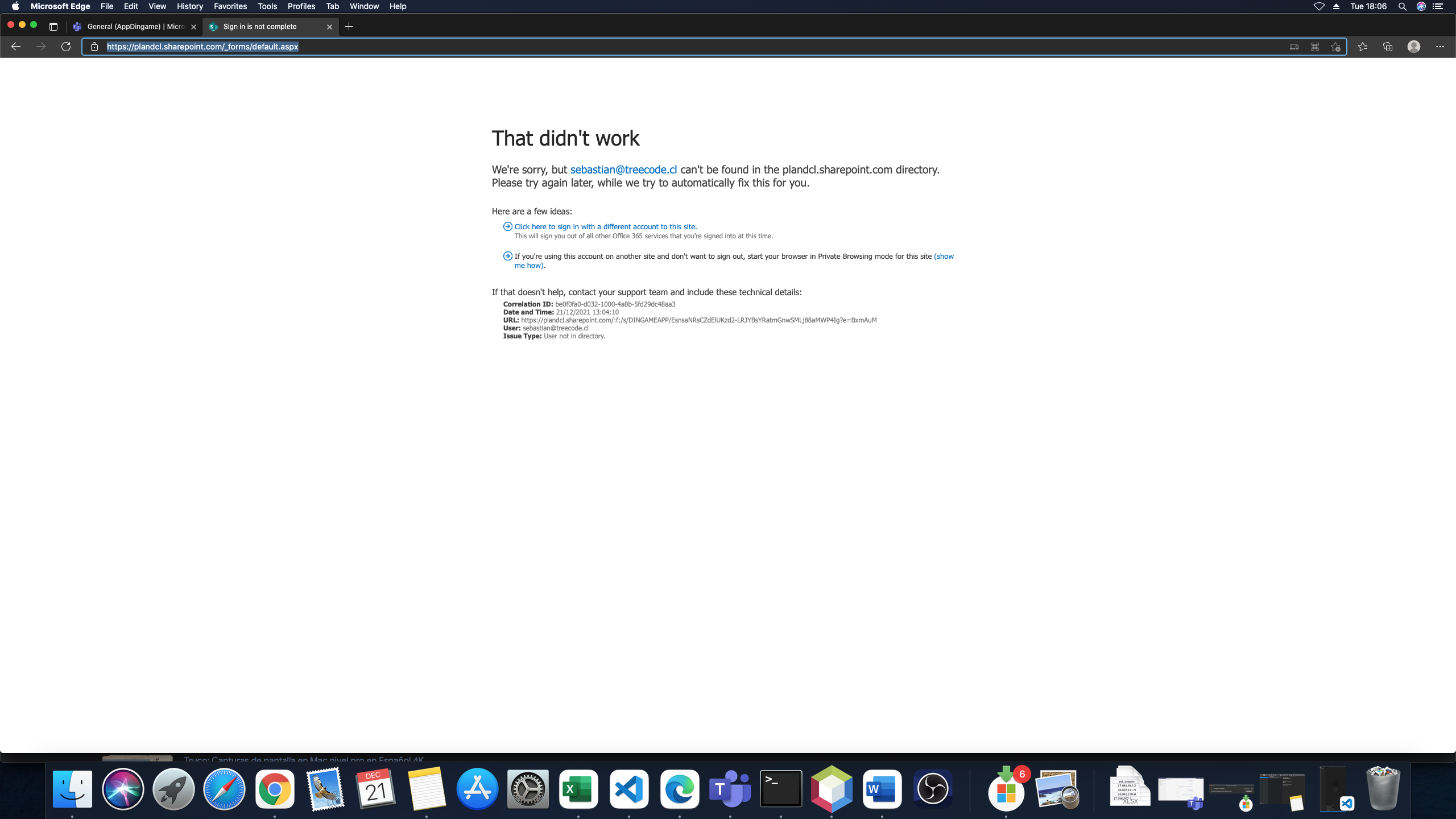This screenshot has height=819, width=1456.
Task: Select the Sign in is not complete tab
Action: pyautogui.click(x=271, y=27)
